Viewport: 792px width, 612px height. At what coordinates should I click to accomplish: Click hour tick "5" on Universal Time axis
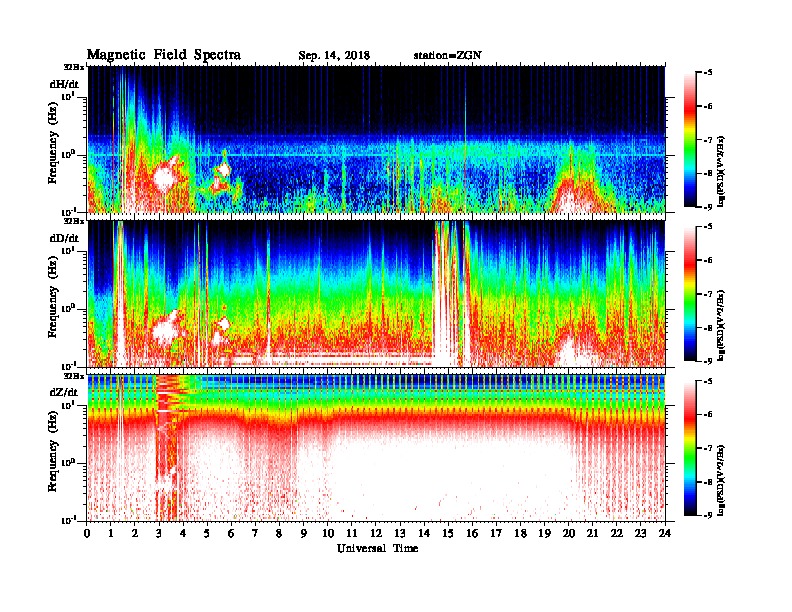207,533
